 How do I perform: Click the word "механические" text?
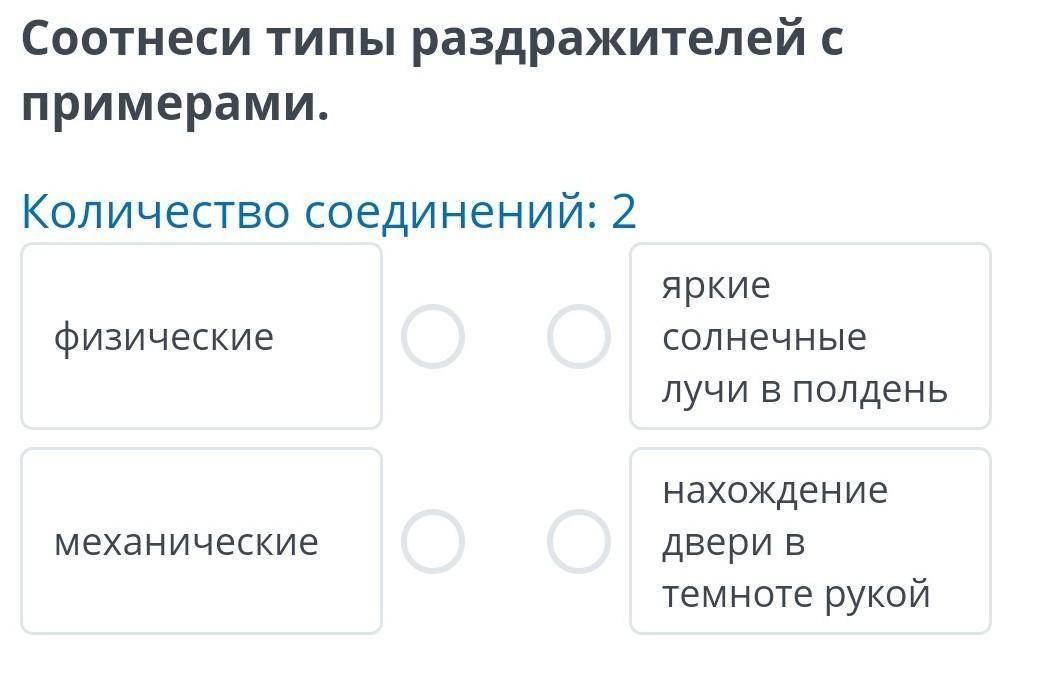(x=186, y=541)
